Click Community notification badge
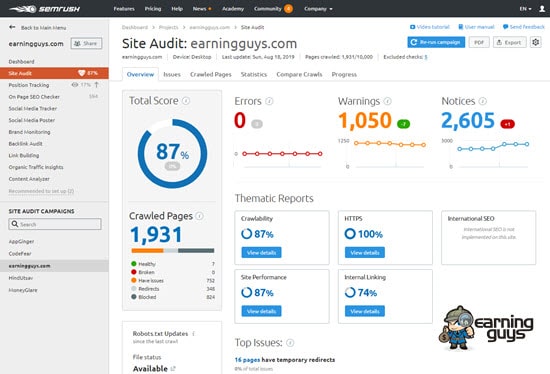 288,9
